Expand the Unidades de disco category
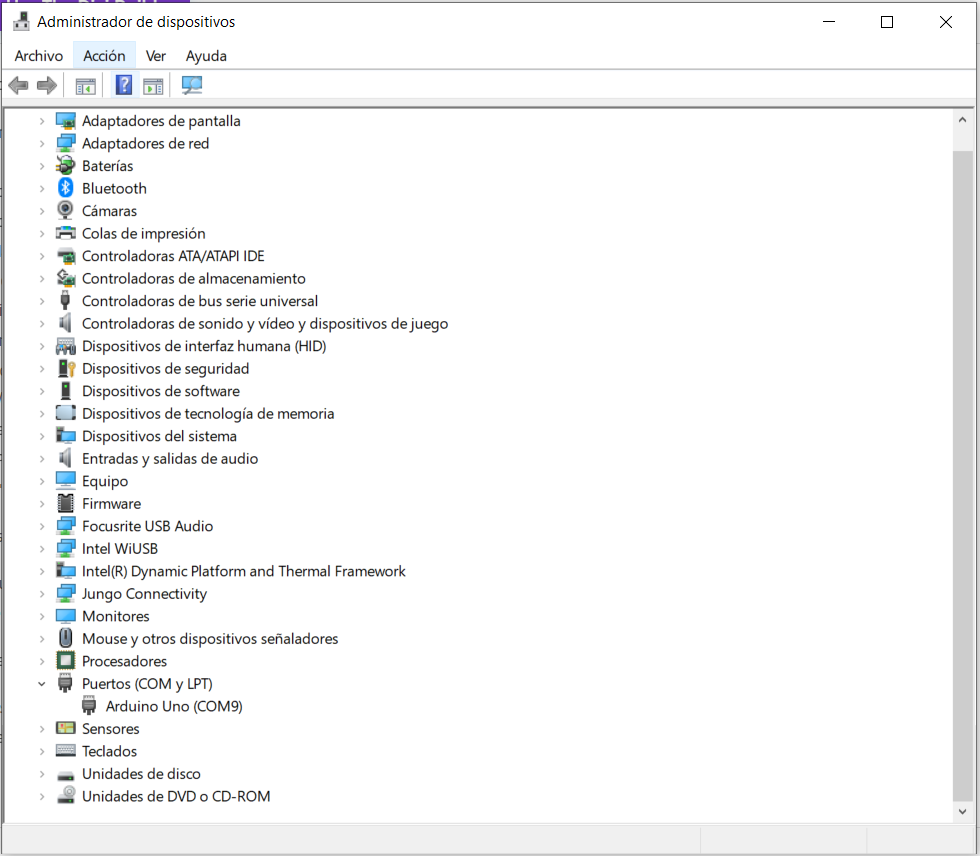Image resolution: width=980 pixels, height=856 pixels. point(41,774)
